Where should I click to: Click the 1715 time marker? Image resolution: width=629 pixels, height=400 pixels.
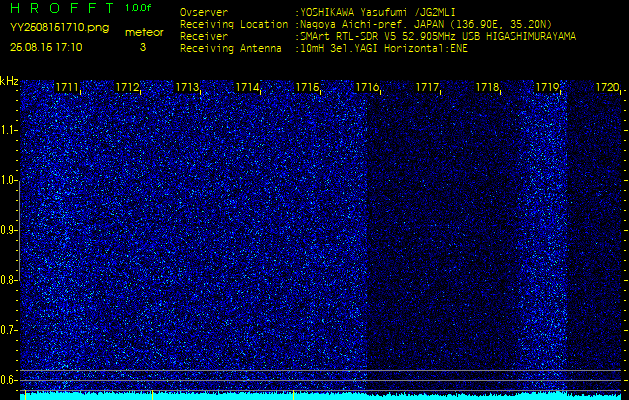click(307, 87)
